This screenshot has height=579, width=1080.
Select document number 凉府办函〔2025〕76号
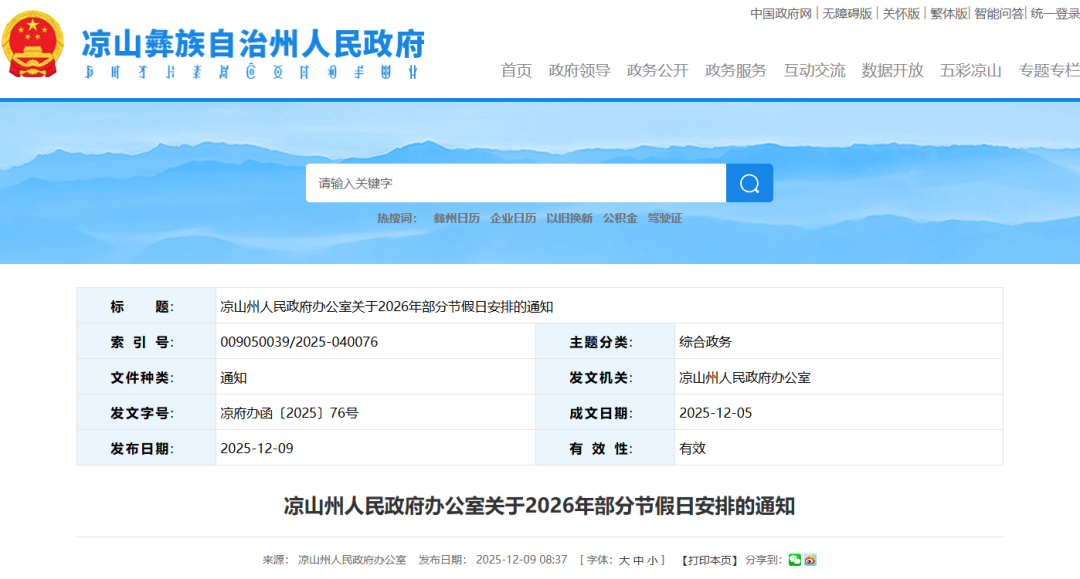(x=289, y=413)
